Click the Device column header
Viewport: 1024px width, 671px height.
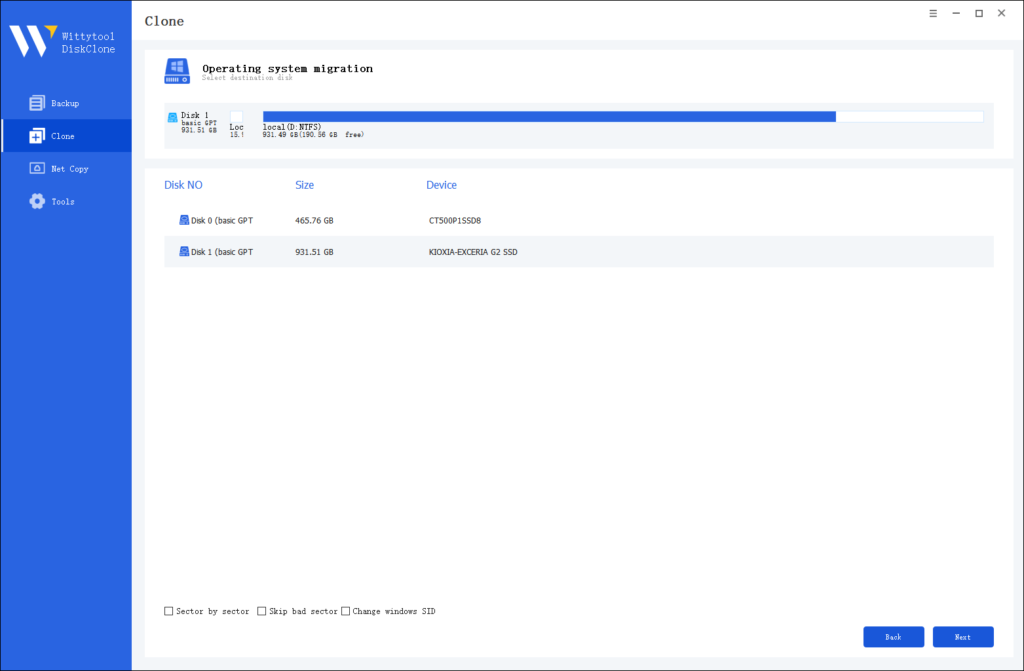click(443, 185)
